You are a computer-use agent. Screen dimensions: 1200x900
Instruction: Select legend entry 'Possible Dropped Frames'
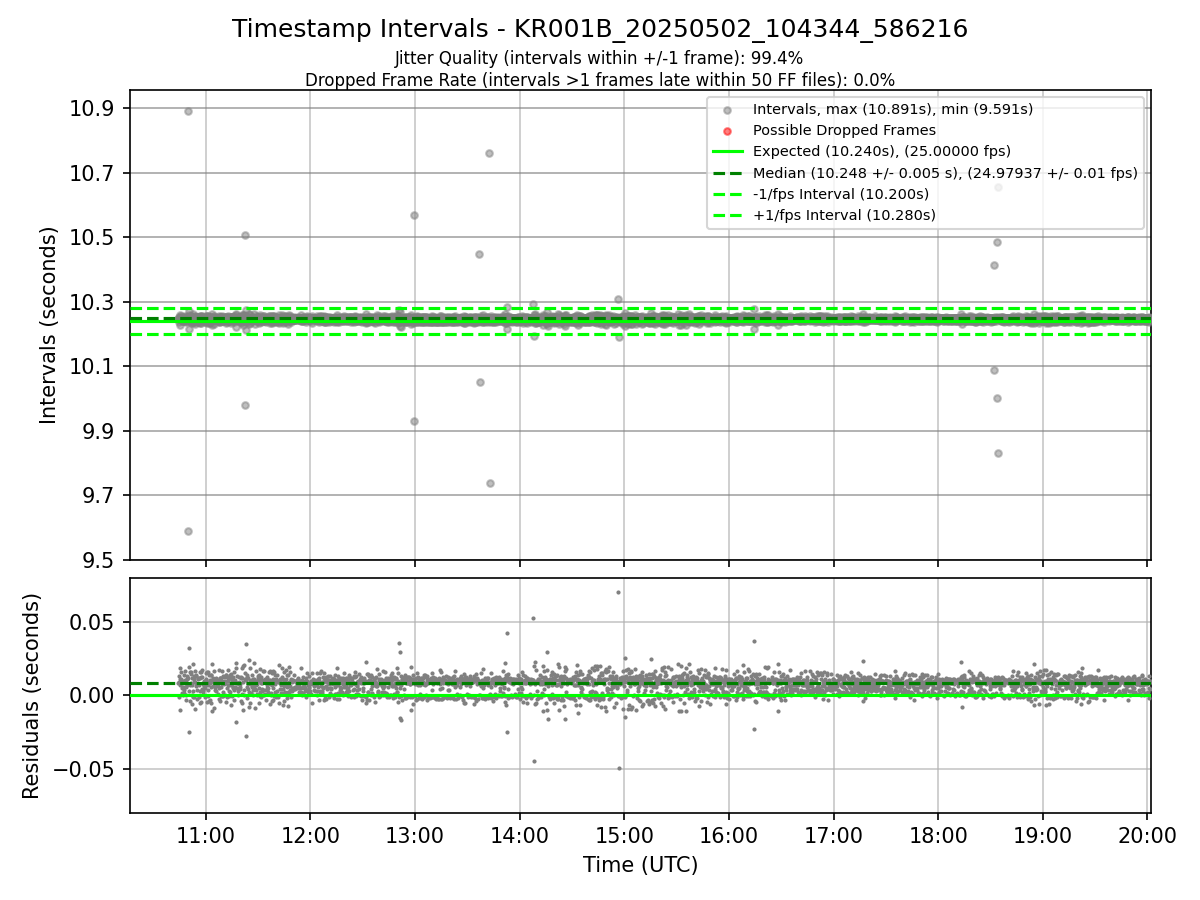(844, 130)
